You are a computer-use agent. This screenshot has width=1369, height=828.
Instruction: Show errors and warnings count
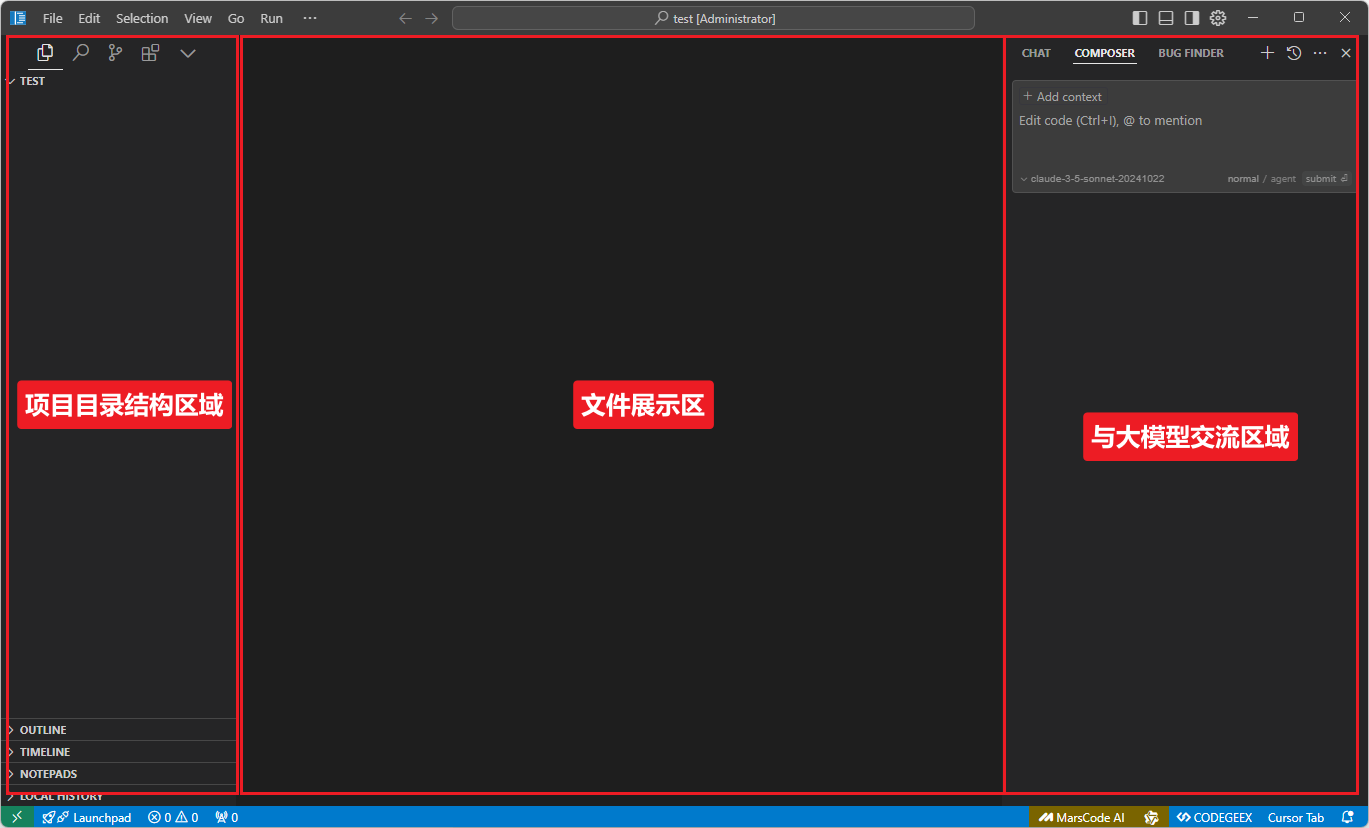tap(173, 817)
